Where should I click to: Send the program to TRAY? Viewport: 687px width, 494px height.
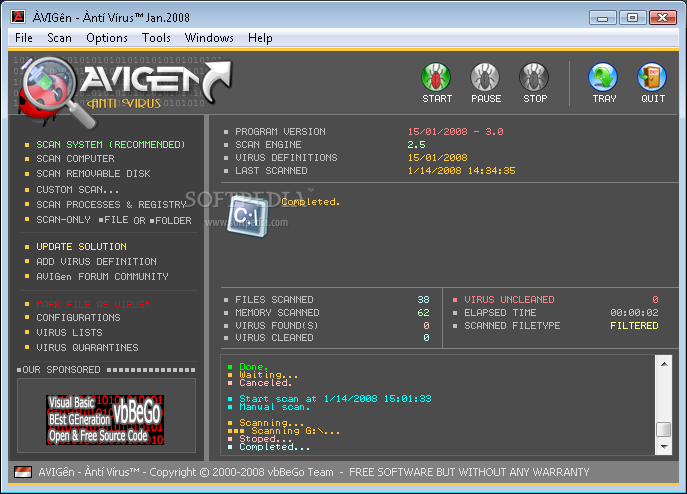point(603,77)
